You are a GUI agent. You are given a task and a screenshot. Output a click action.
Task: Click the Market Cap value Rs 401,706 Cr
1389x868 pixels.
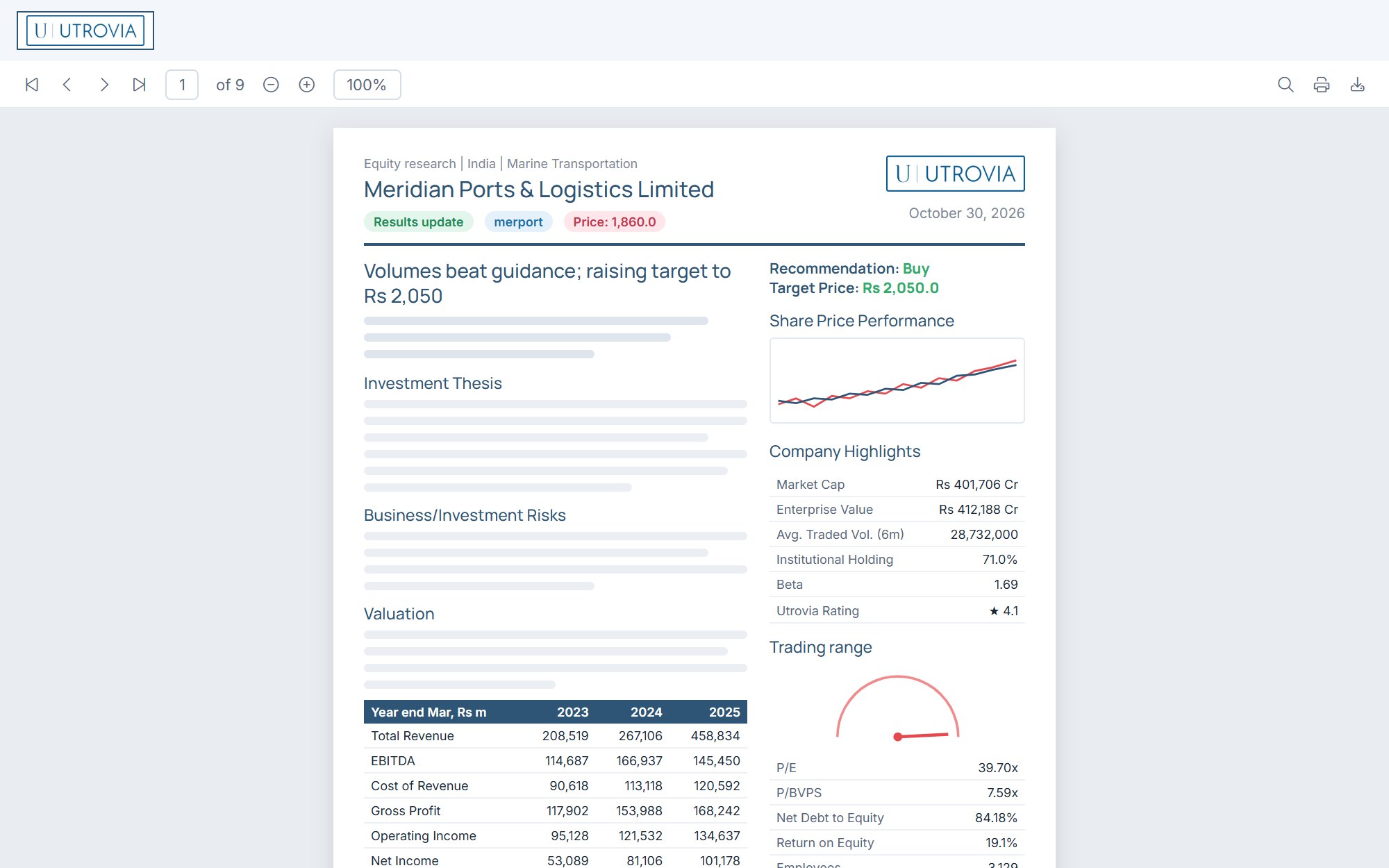coord(976,485)
